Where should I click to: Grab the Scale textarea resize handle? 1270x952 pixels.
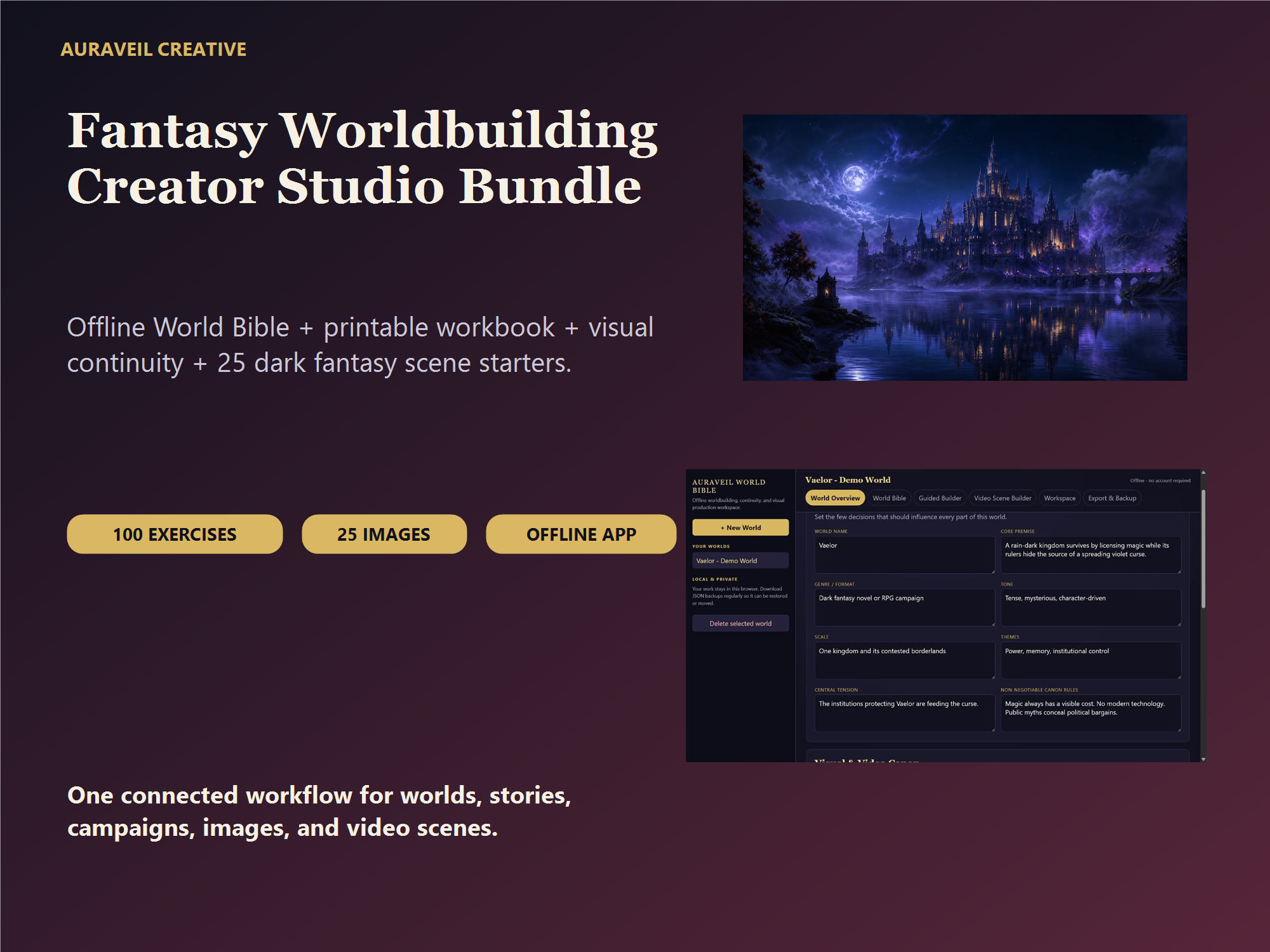point(993,677)
